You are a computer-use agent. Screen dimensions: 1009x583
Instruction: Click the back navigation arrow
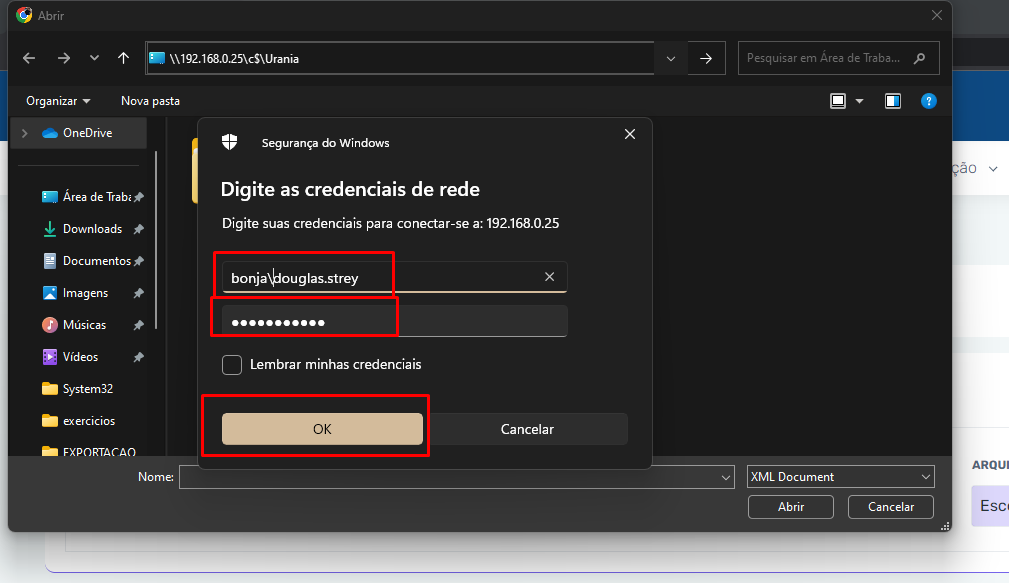pyautogui.click(x=29, y=58)
